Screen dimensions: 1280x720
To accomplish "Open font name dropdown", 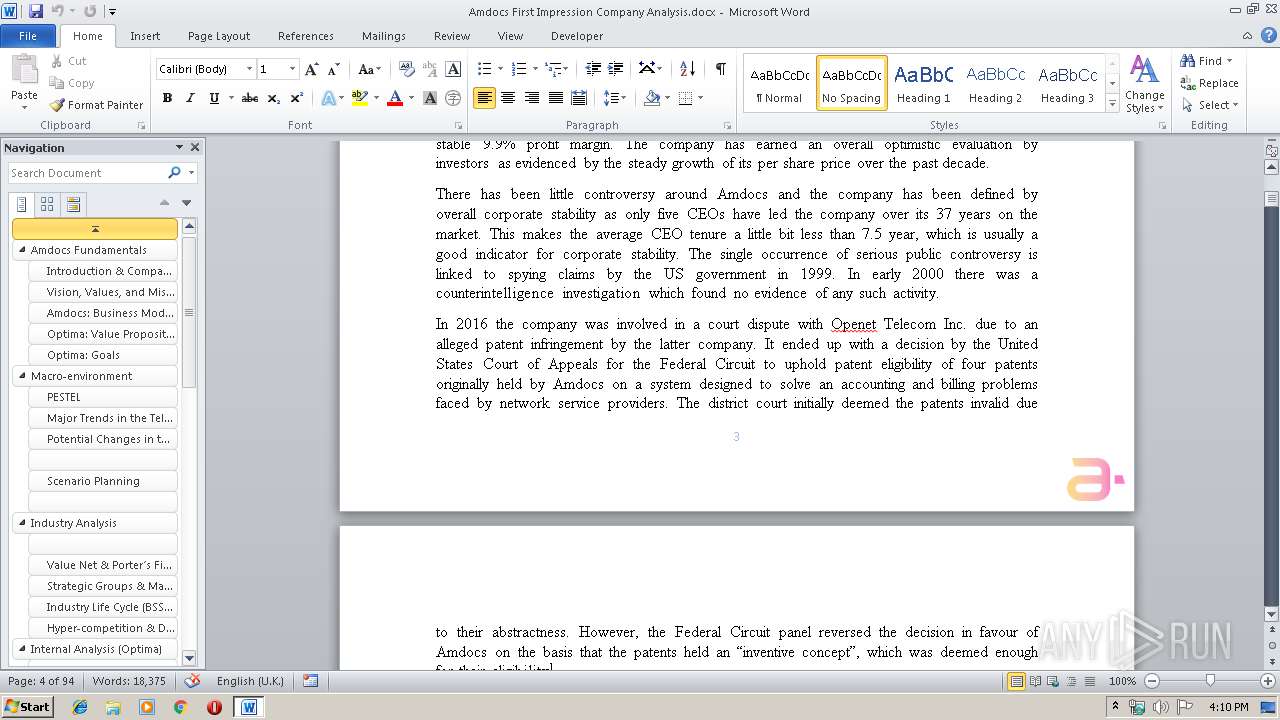I will tap(249, 69).
